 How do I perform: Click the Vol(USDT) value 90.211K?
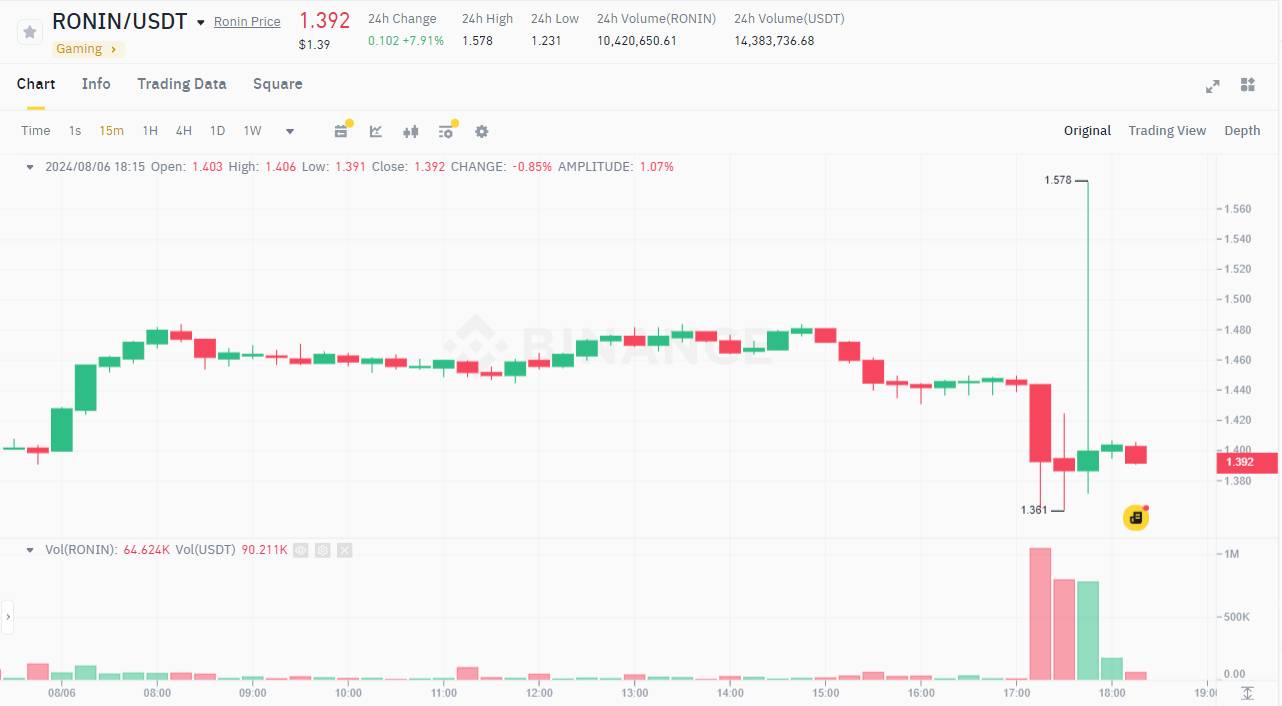click(x=265, y=550)
